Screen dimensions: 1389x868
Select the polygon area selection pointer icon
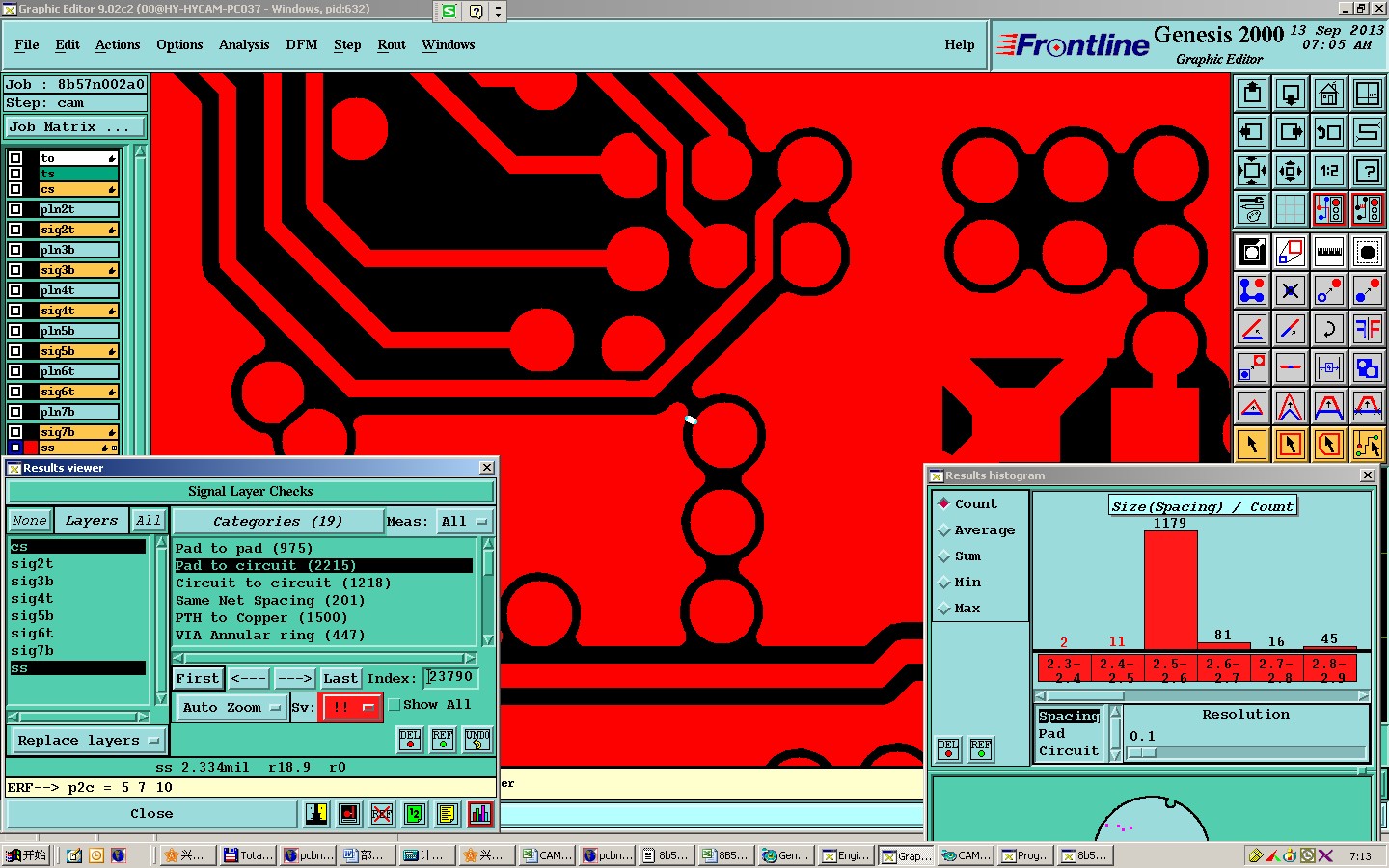1329,445
